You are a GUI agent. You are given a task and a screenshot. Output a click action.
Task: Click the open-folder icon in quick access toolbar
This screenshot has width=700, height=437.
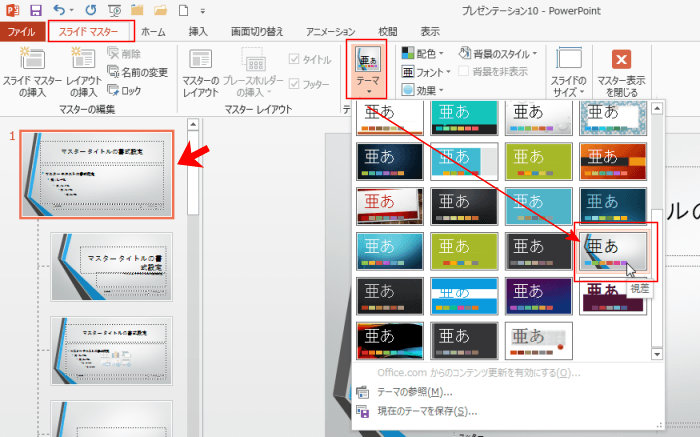[160, 10]
